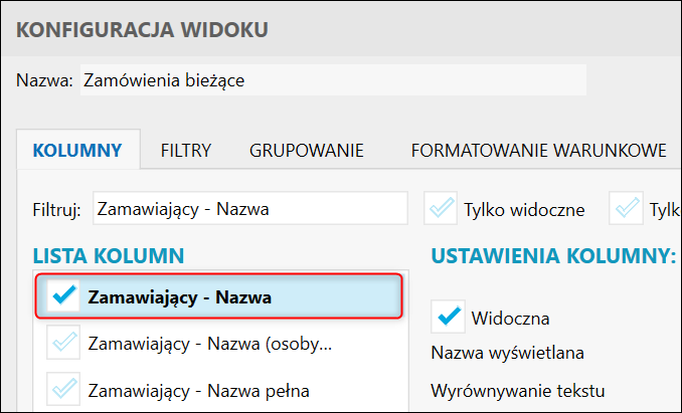Go to the GRUPOWANIE tab
Image resolution: width=682 pixels, height=413 pixels.
(x=306, y=152)
